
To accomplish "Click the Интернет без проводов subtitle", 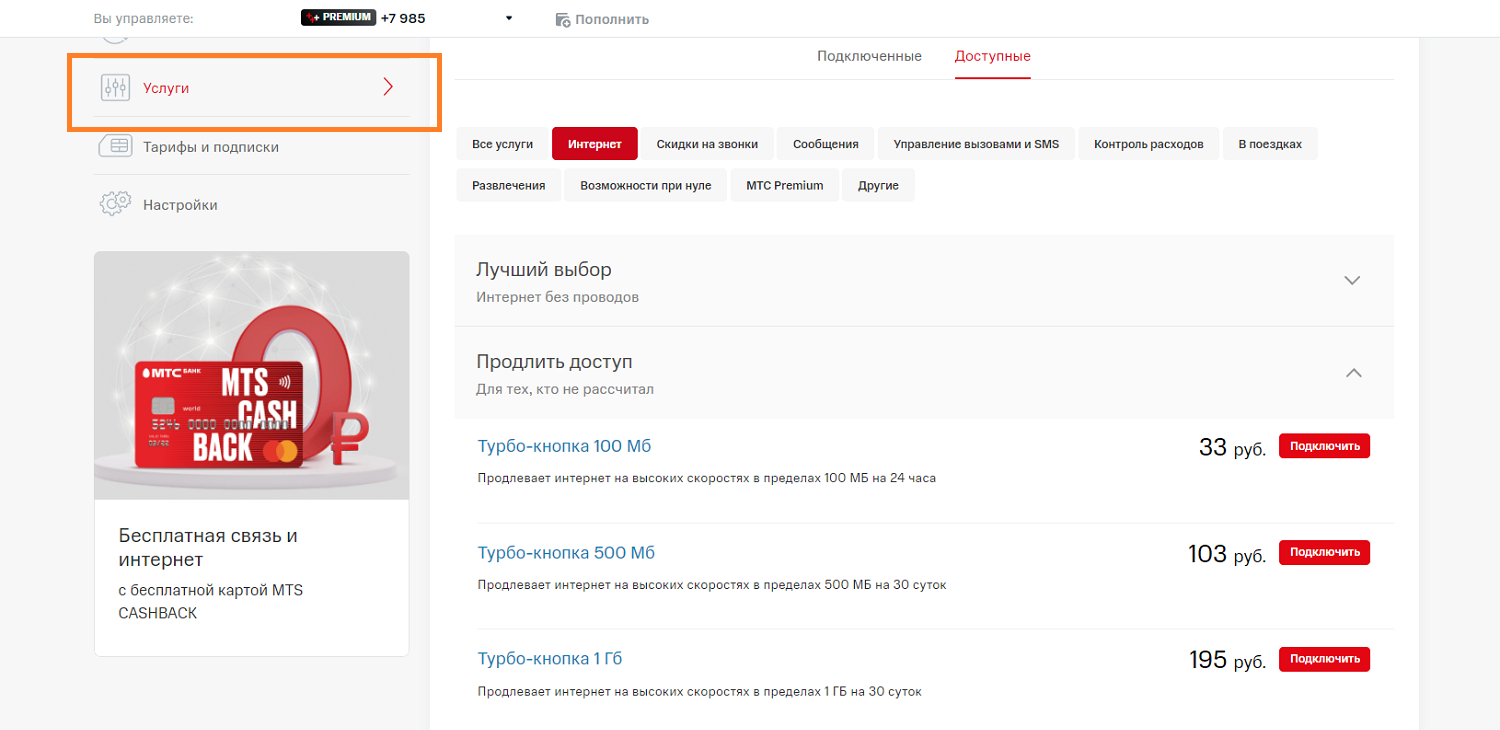I will 557,297.
